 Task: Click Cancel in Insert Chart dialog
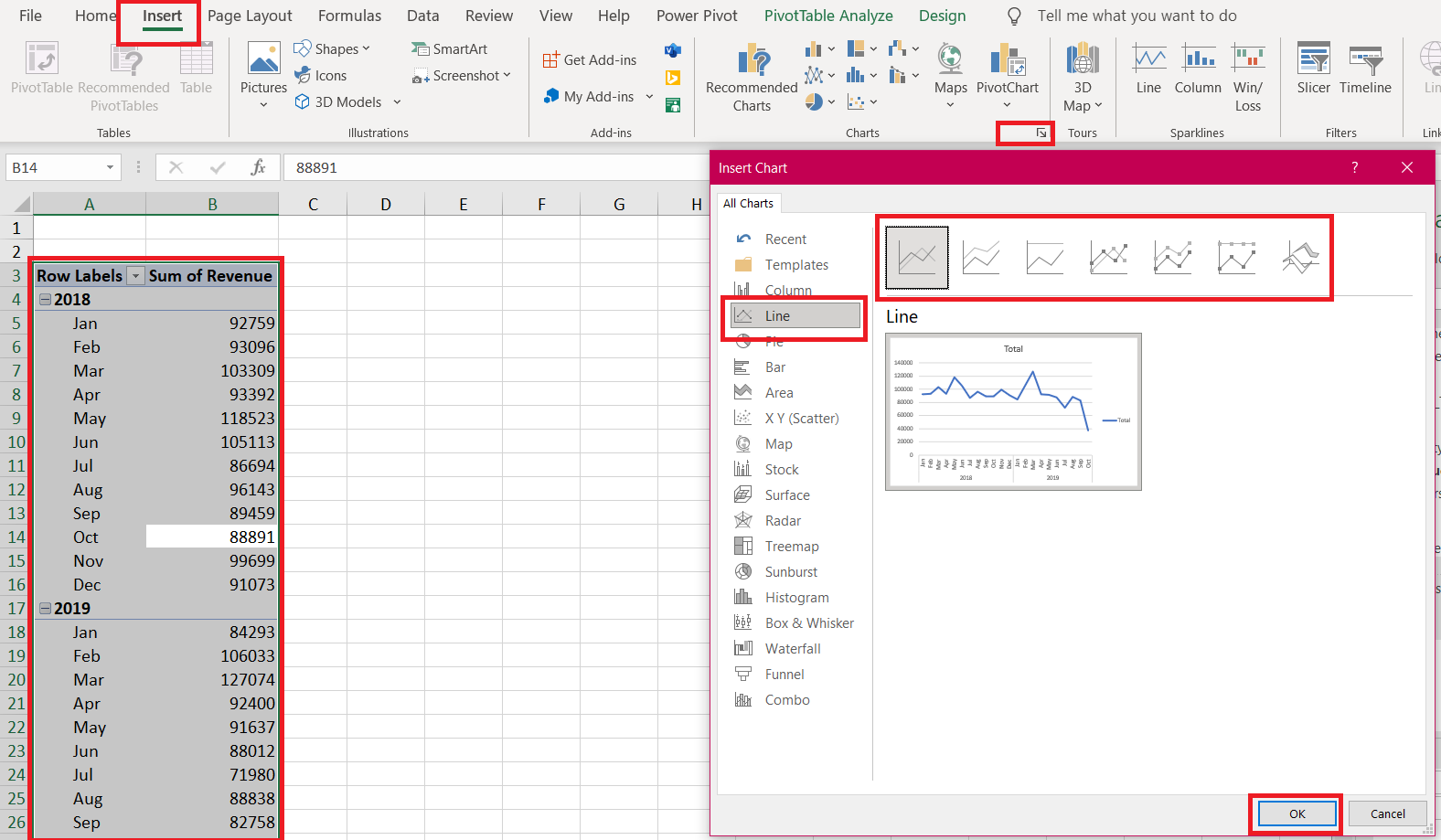(x=1388, y=813)
